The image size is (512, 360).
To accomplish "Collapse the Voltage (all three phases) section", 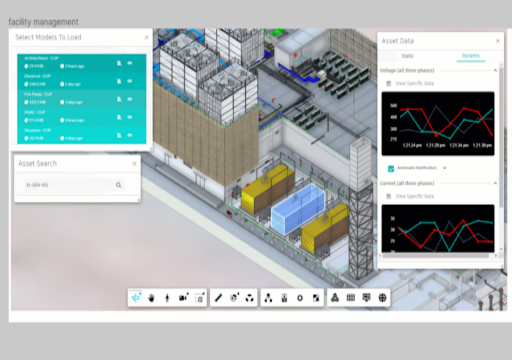I will tap(495, 70).
